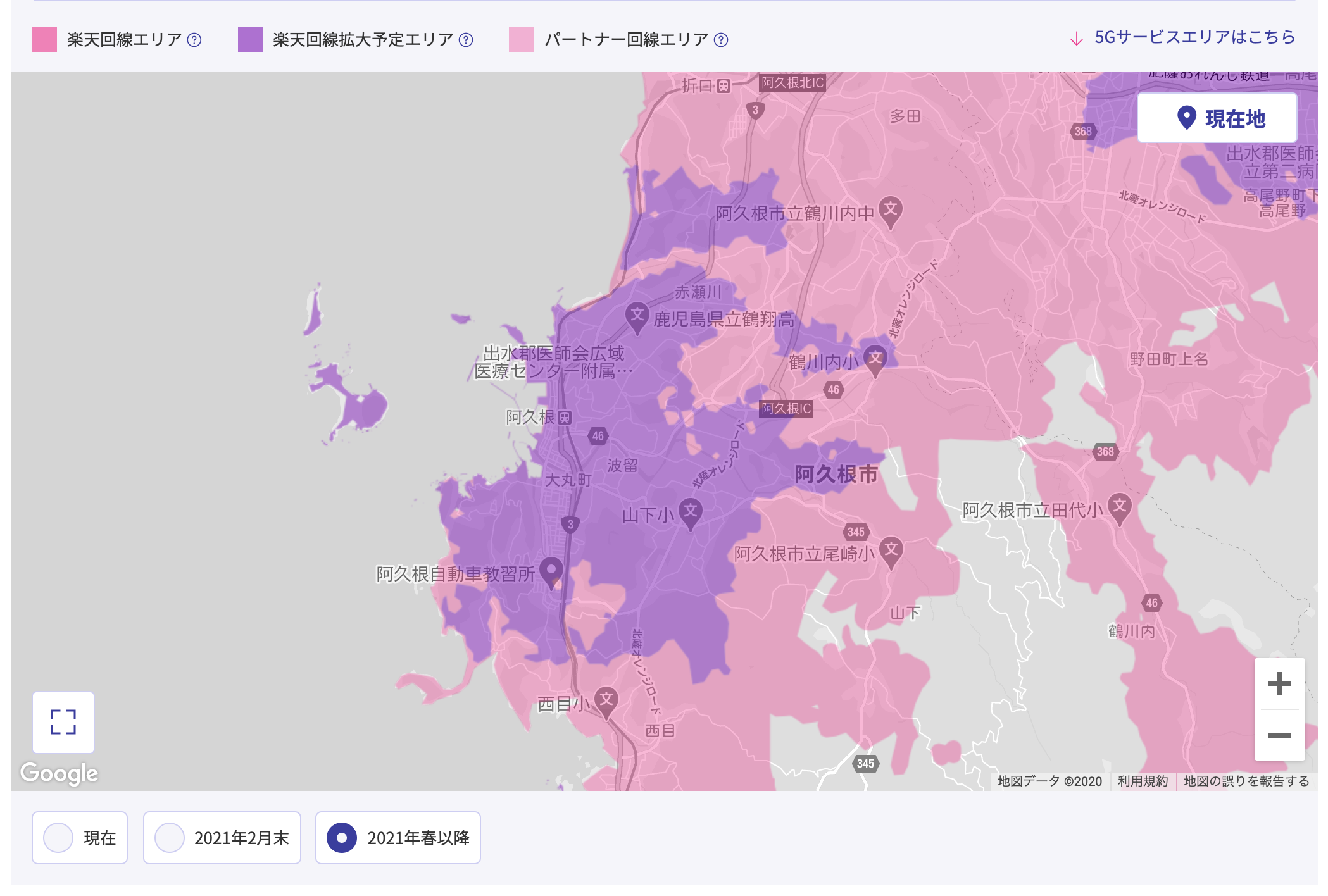Click the 阿久根北IC interchange label
The width and height of the screenshot is (1328, 896).
[x=792, y=83]
